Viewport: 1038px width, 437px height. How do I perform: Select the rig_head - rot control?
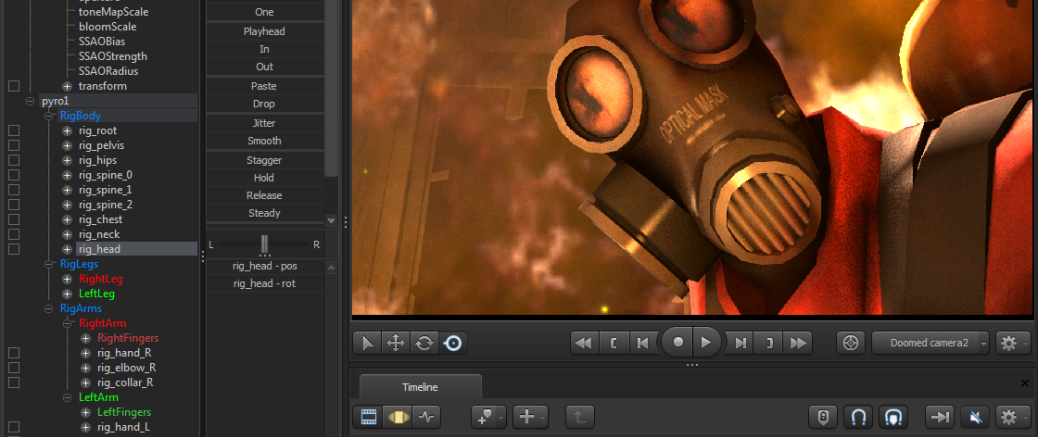pyautogui.click(x=265, y=283)
